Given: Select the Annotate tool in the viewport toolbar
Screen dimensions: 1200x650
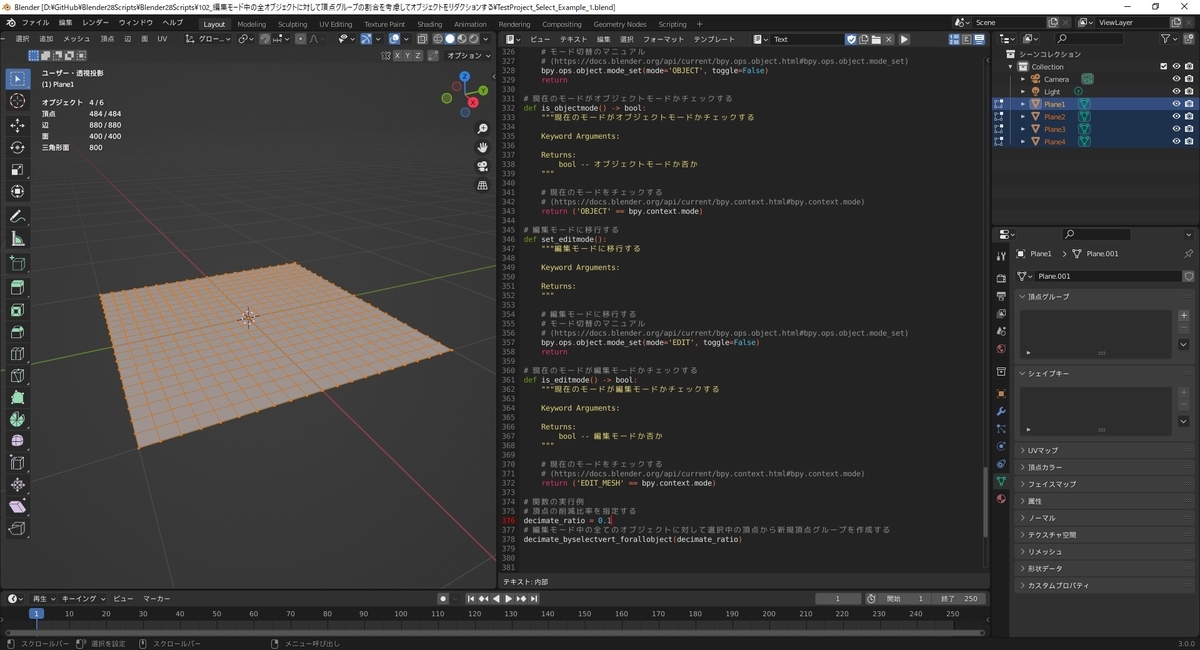Looking at the screenshot, I should tap(15, 216).
